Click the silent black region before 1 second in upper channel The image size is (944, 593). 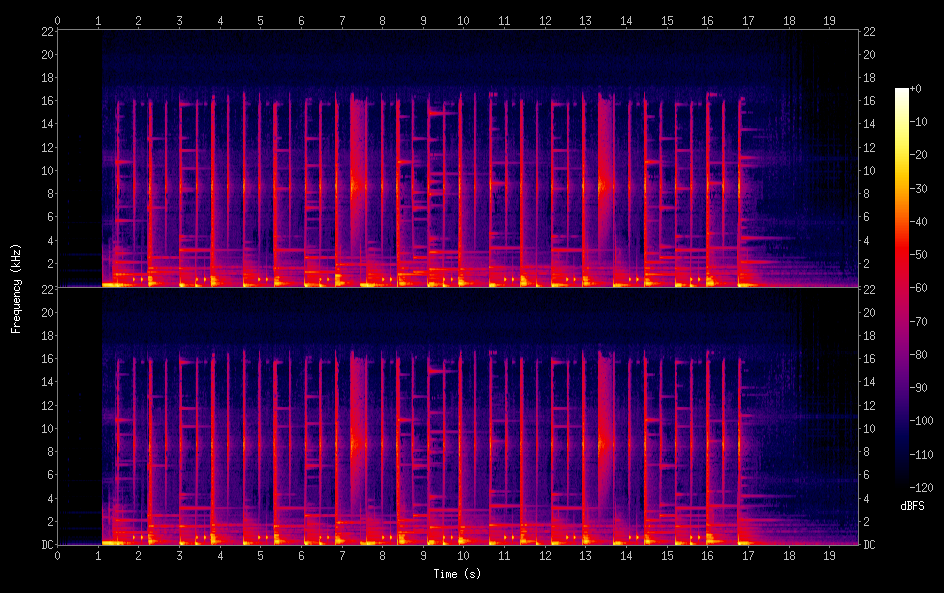tap(80, 150)
